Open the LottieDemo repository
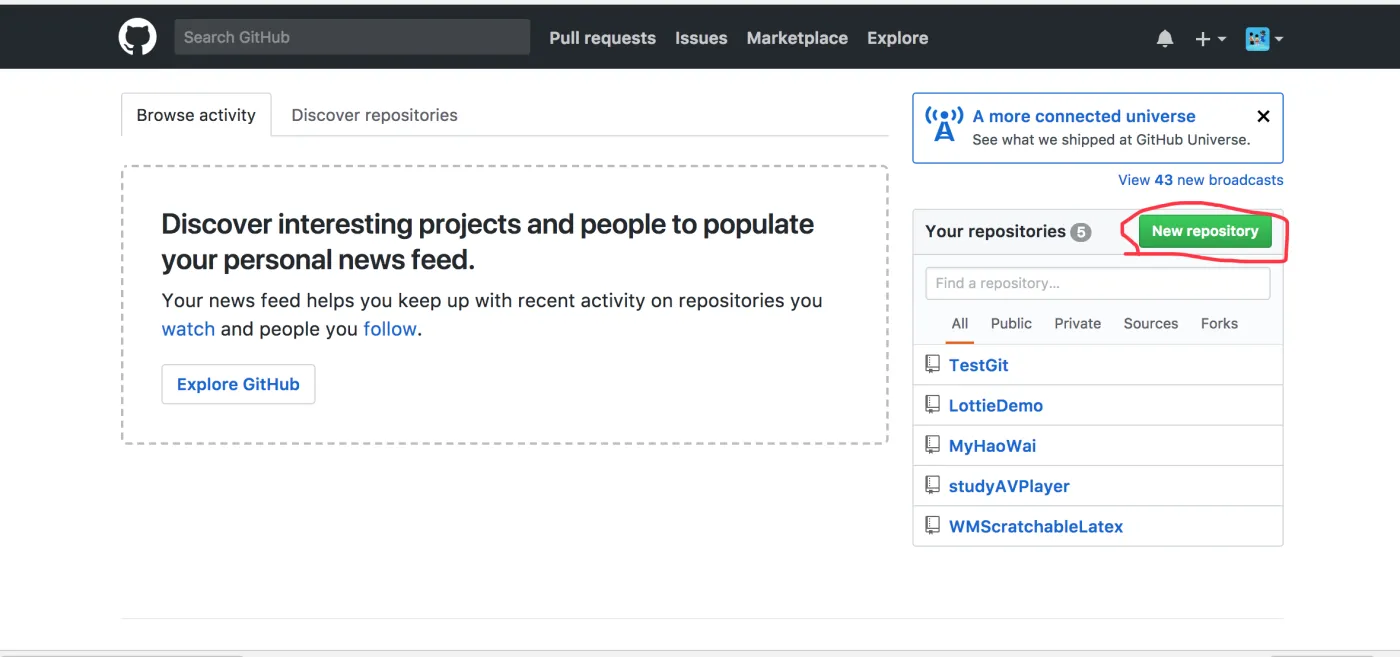The image size is (1400, 657). pyautogui.click(x=996, y=405)
